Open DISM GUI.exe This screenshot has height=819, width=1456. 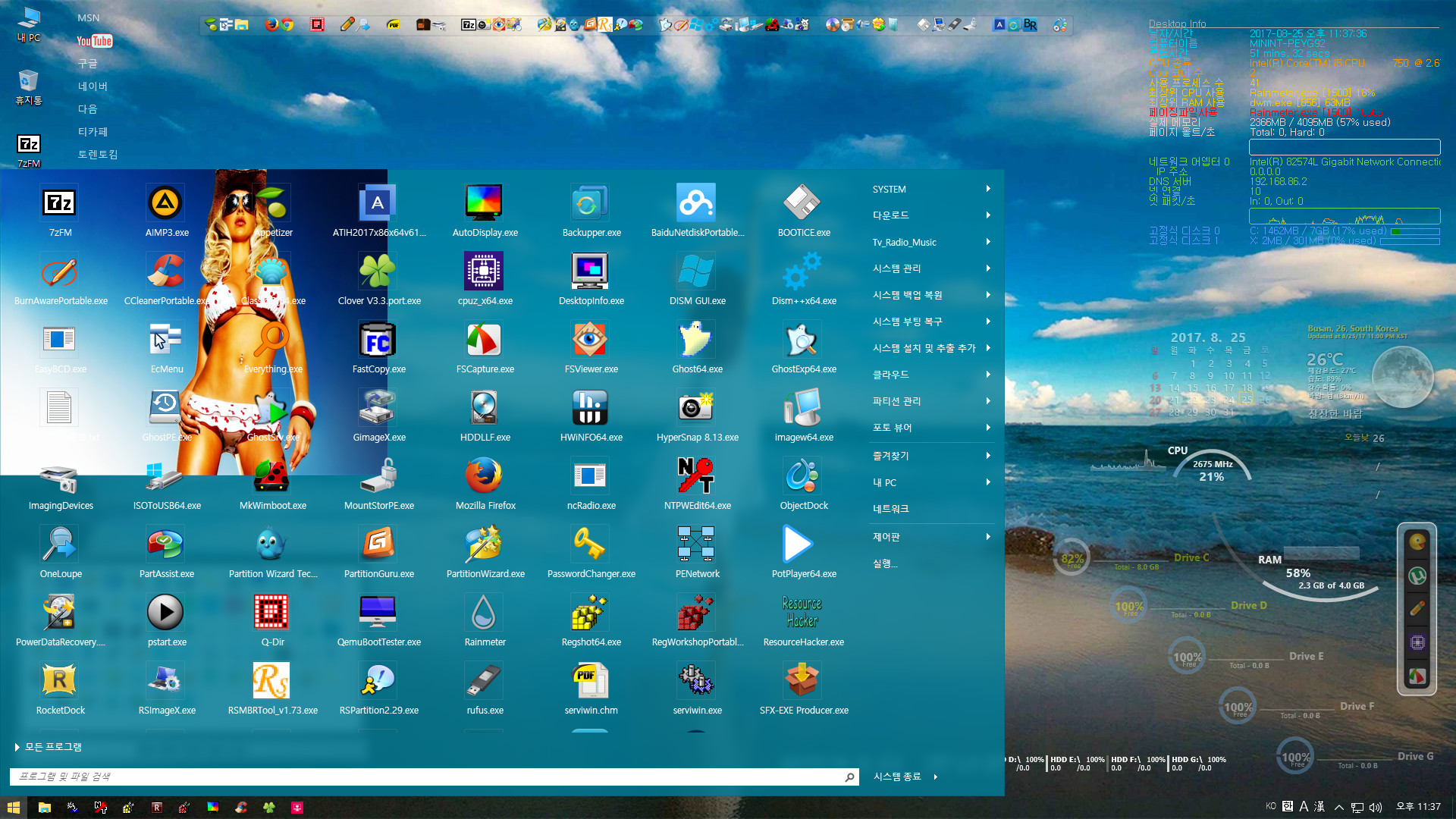tap(697, 279)
